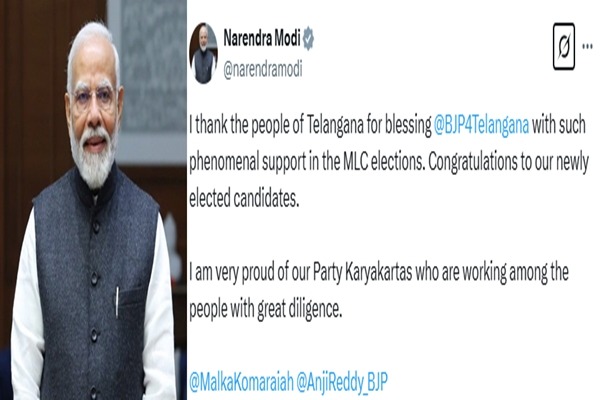Screen dimensions: 600x400
Task: Click the pen in the jacket pocket in photo
Action: pos(117,302)
